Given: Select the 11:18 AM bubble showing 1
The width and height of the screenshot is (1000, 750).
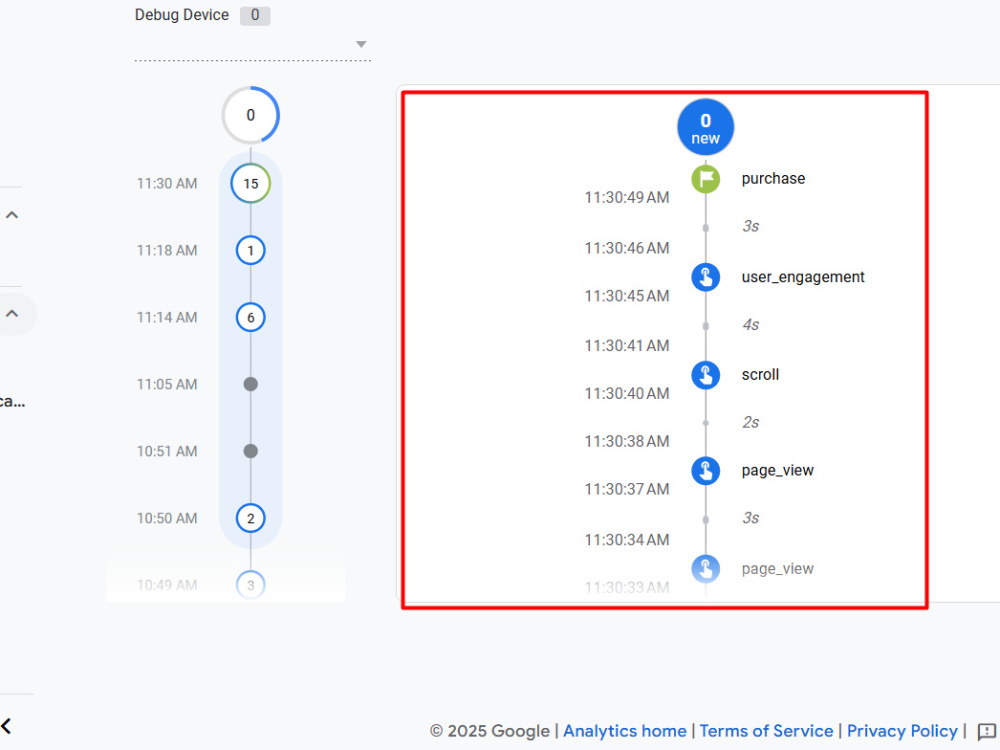Looking at the screenshot, I should coord(251,250).
